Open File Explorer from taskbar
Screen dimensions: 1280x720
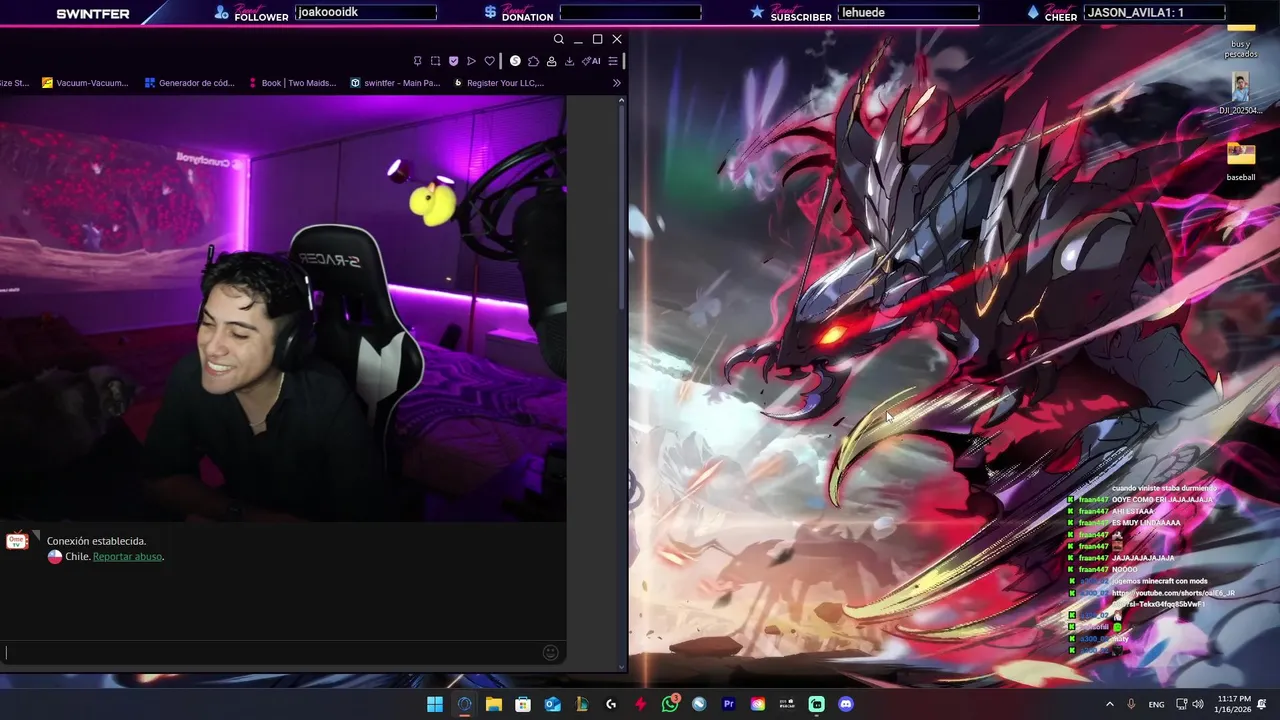pyautogui.click(x=493, y=704)
